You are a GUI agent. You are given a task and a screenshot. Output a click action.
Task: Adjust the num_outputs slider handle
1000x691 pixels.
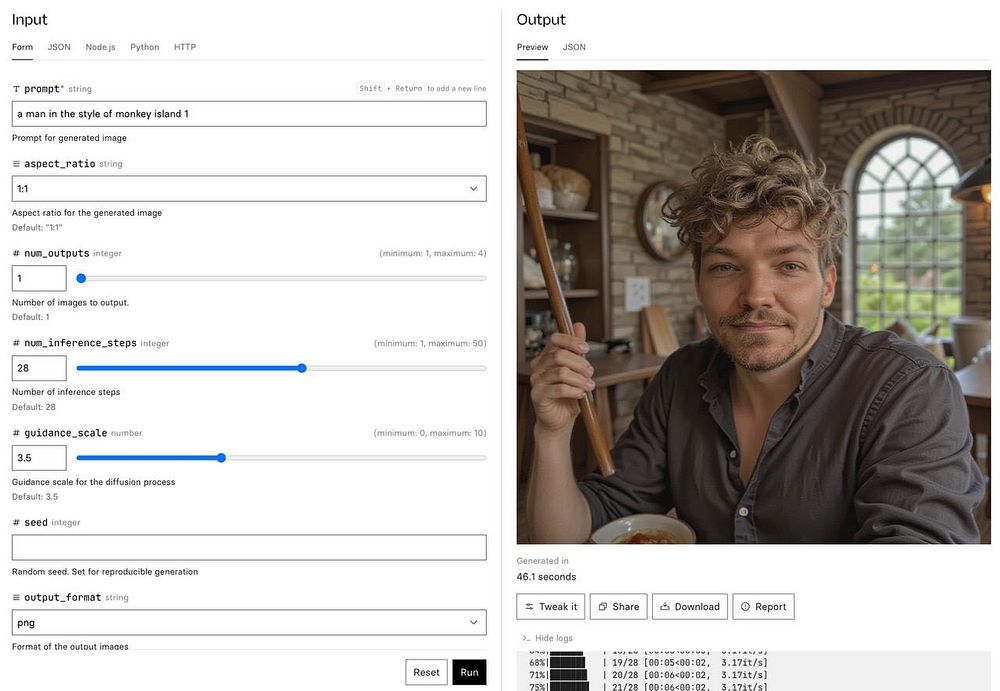point(81,278)
